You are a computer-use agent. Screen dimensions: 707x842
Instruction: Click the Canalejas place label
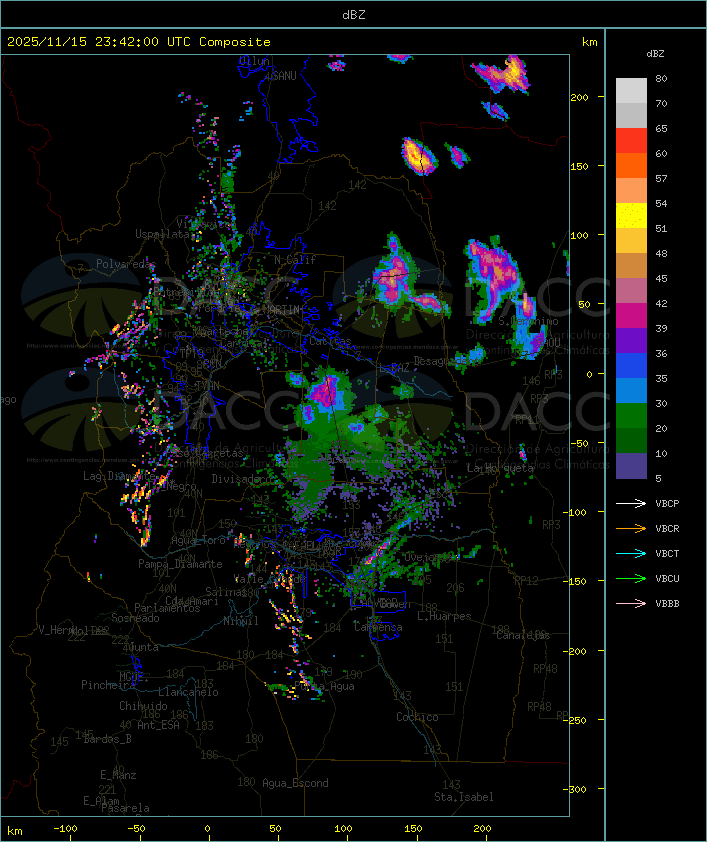tap(523, 635)
